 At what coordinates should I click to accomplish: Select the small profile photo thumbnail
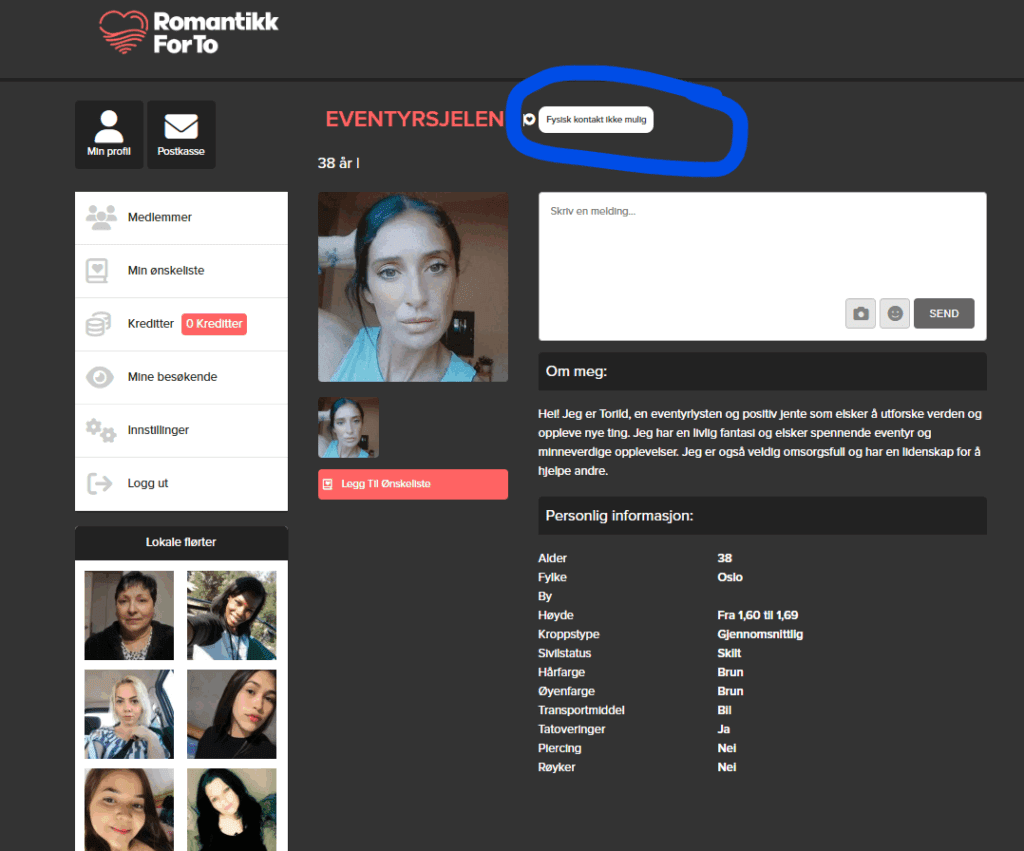(348, 428)
